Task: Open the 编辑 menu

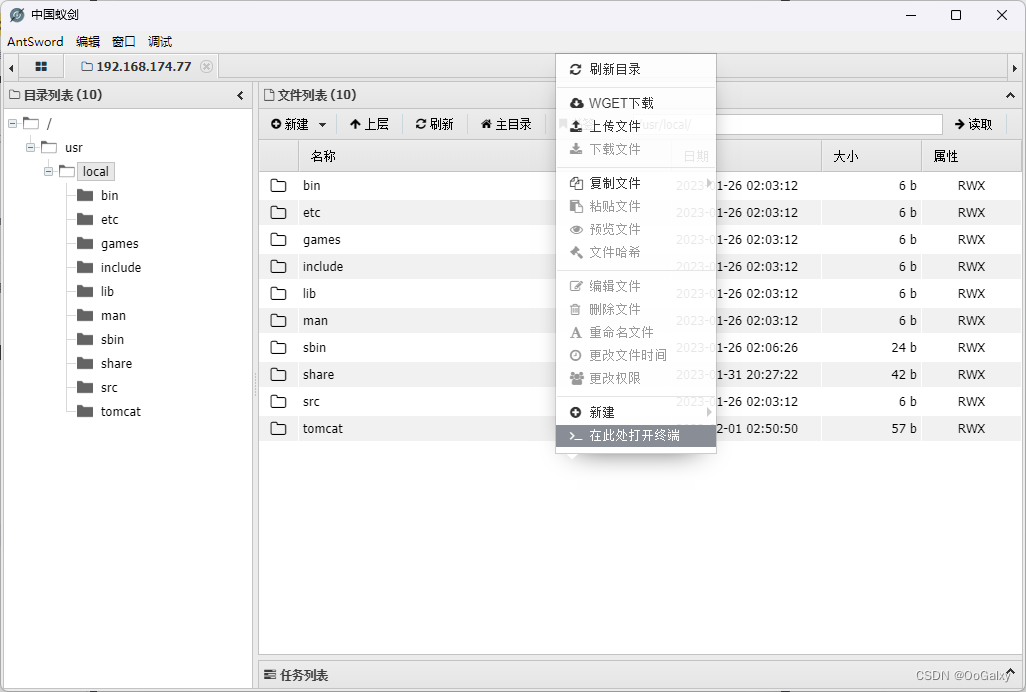Action: point(88,41)
